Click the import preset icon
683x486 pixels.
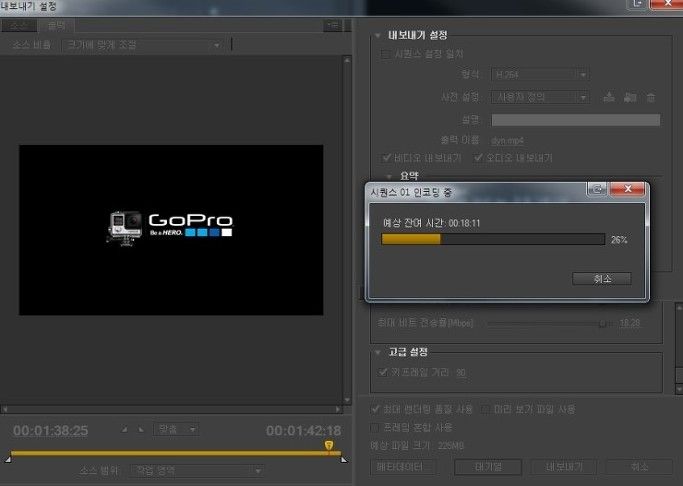tap(630, 97)
